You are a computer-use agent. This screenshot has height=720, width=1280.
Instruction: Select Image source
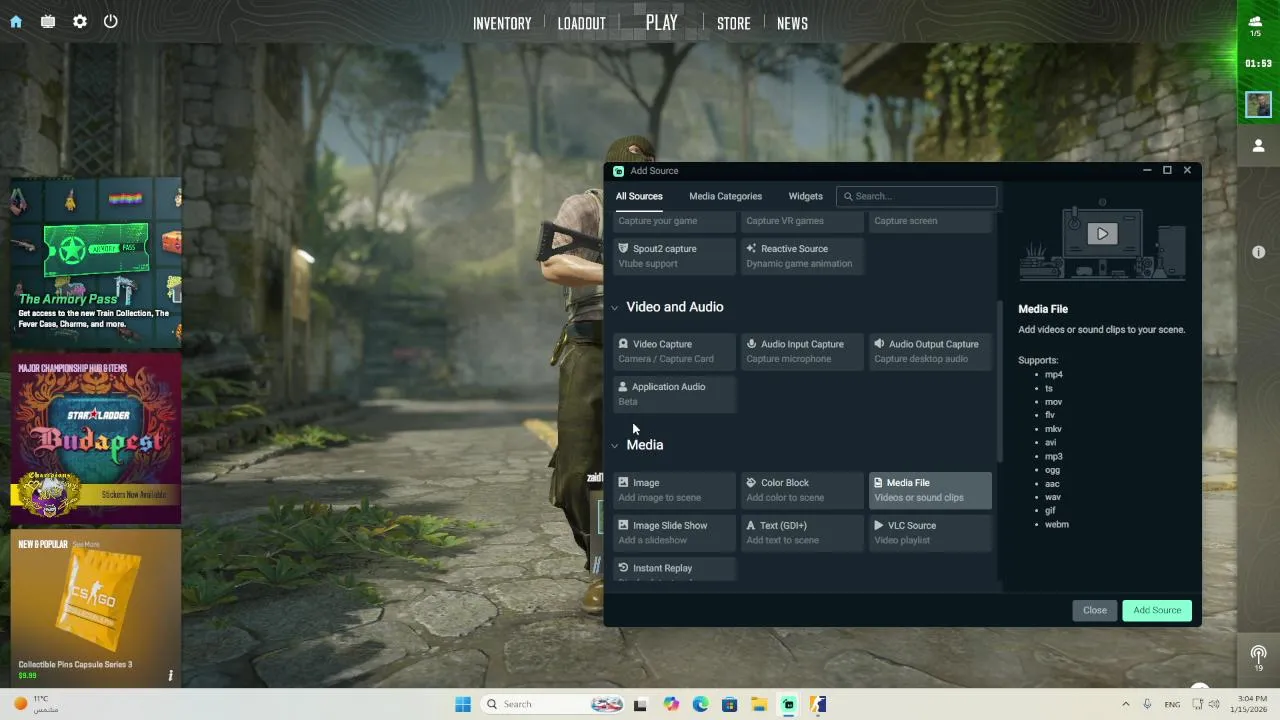point(674,490)
